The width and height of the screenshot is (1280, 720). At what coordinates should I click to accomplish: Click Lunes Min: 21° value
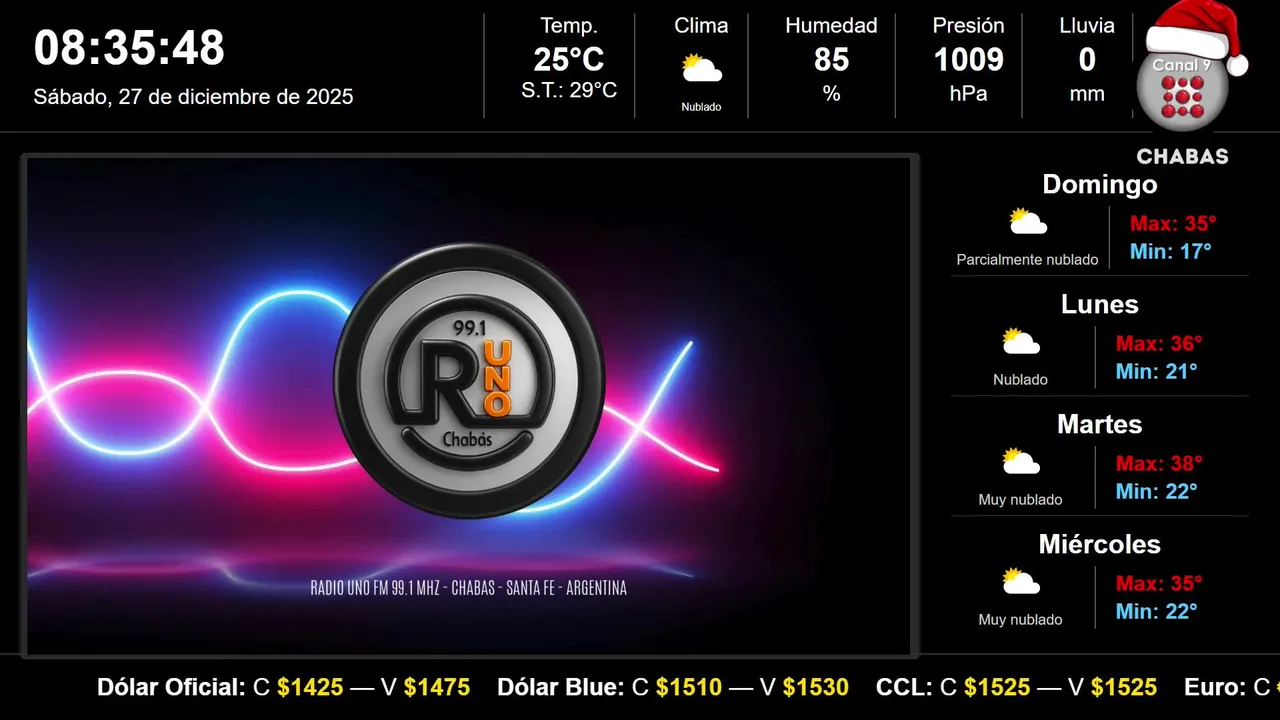1156,371
